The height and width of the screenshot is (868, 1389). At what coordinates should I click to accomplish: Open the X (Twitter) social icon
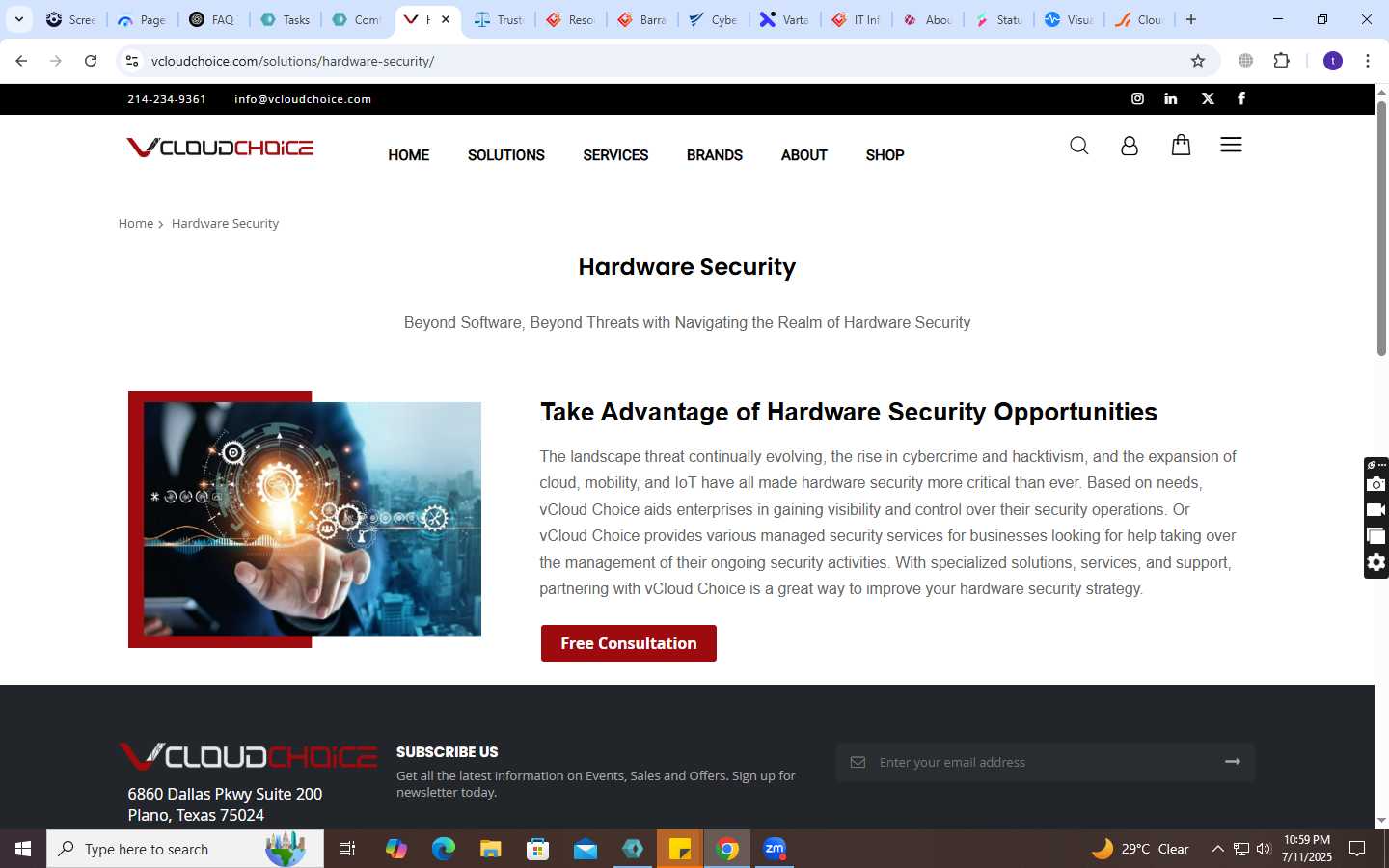point(1208,98)
